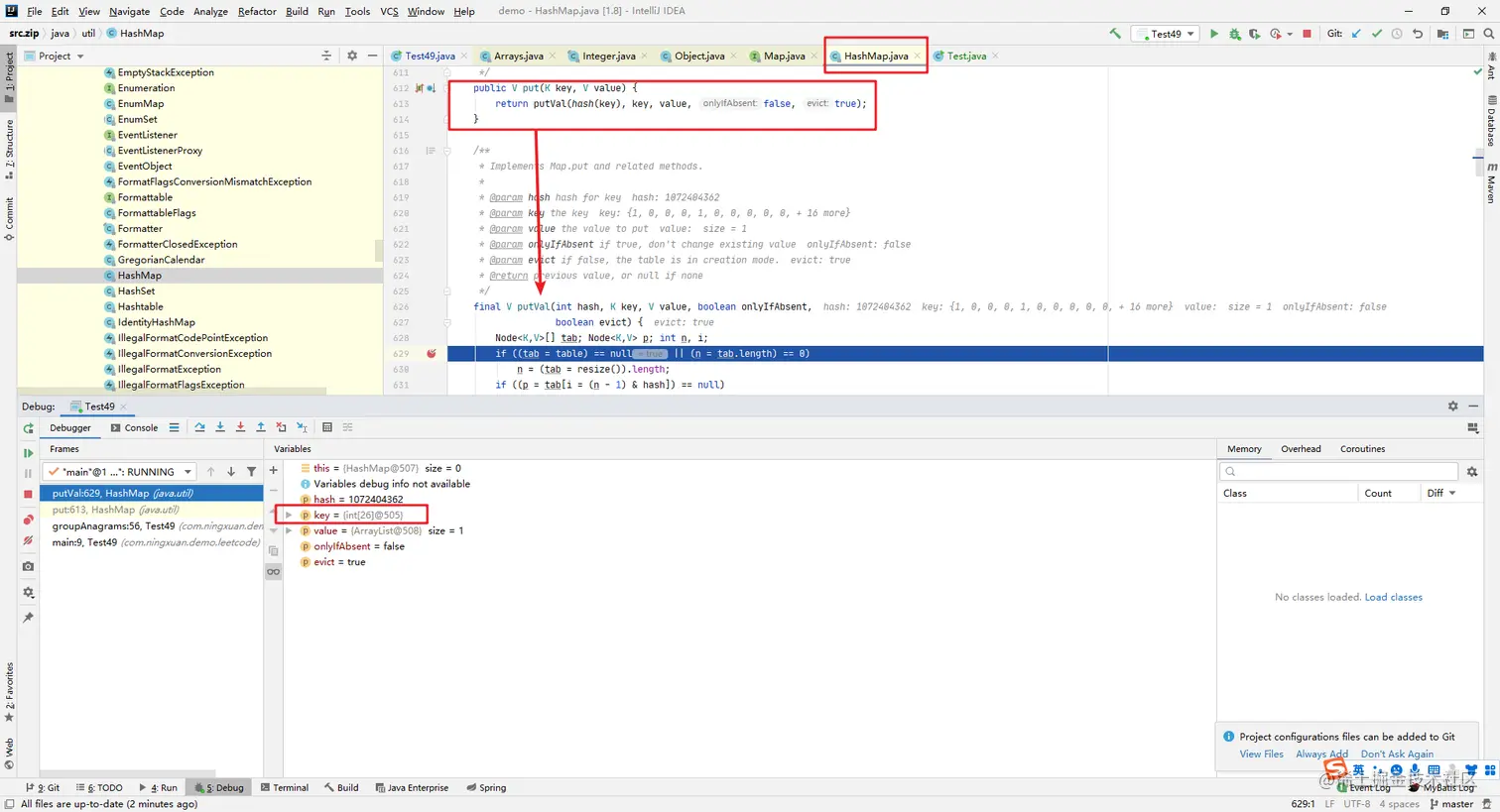
Task: Start debugging with the bug icon
Action: (x=1234, y=34)
